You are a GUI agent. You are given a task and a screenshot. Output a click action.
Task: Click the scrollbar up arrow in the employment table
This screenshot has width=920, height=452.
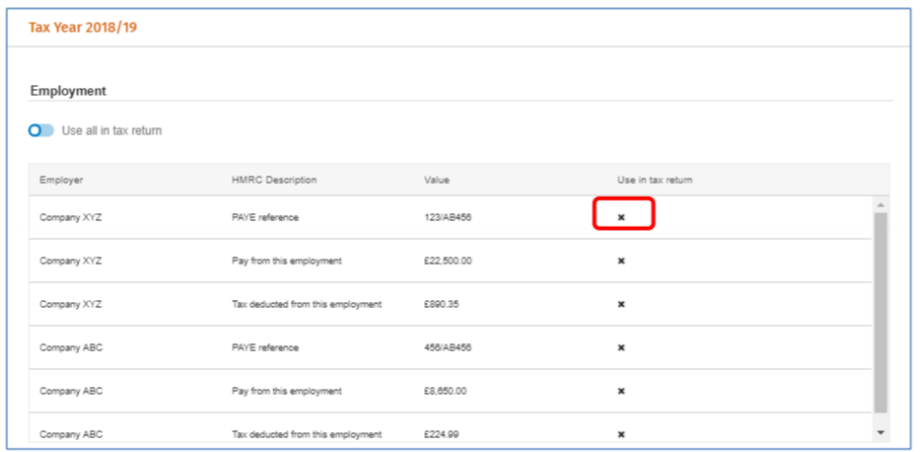(x=880, y=205)
